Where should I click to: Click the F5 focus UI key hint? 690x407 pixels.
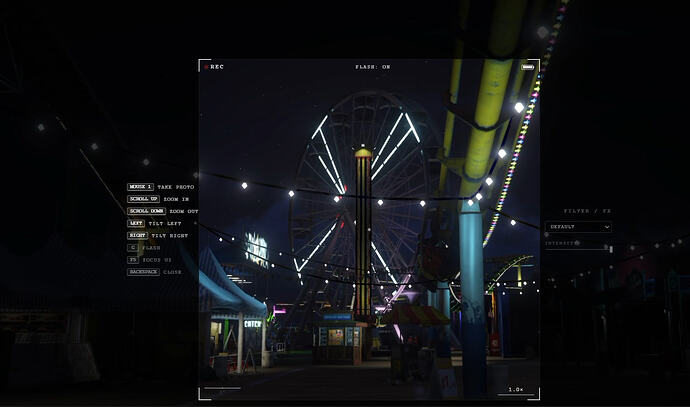pyautogui.click(x=133, y=260)
